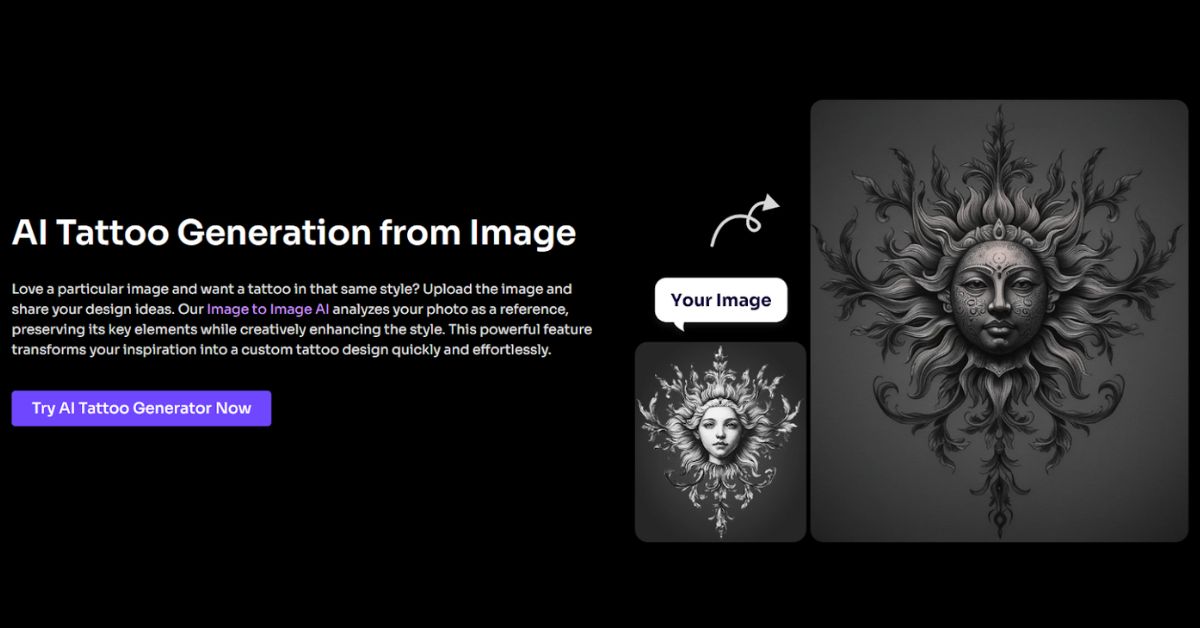Viewport: 1200px width, 628px height.
Task: Click the girl's face in small thumbnail
Action: (x=720, y=431)
